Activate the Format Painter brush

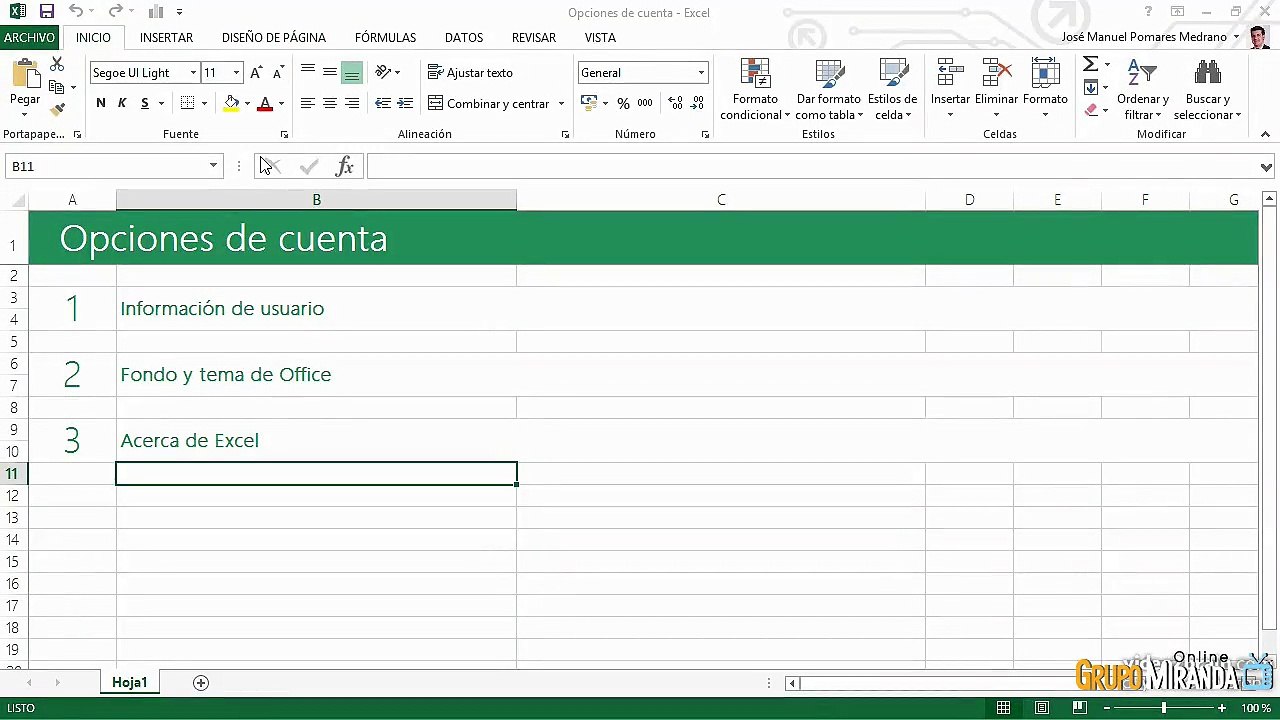pos(57,109)
